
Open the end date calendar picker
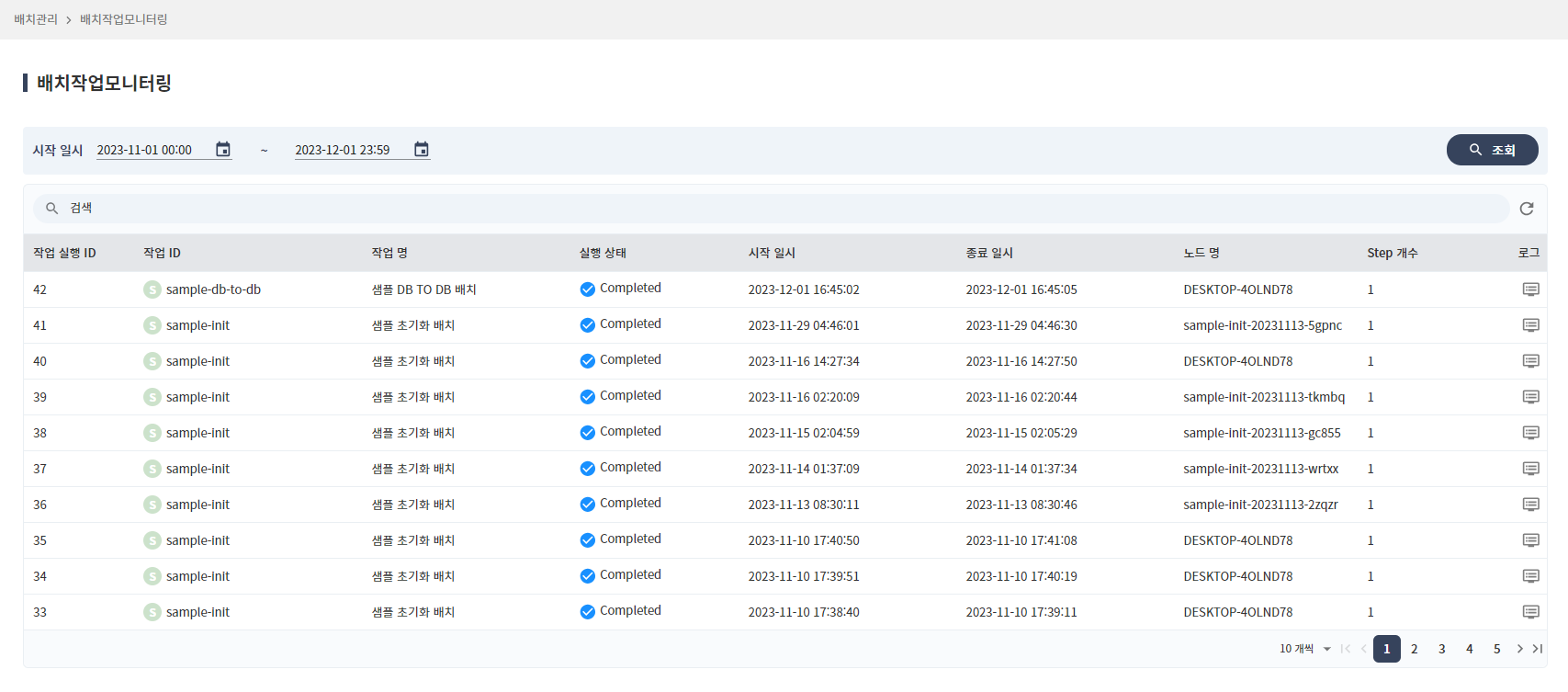[x=421, y=150]
